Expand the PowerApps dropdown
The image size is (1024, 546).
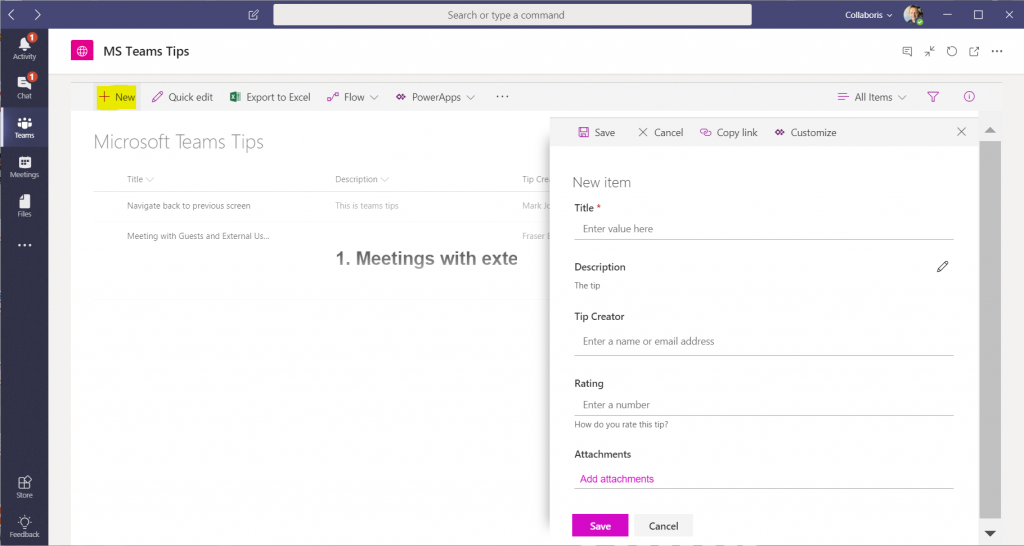click(x=436, y=97)
